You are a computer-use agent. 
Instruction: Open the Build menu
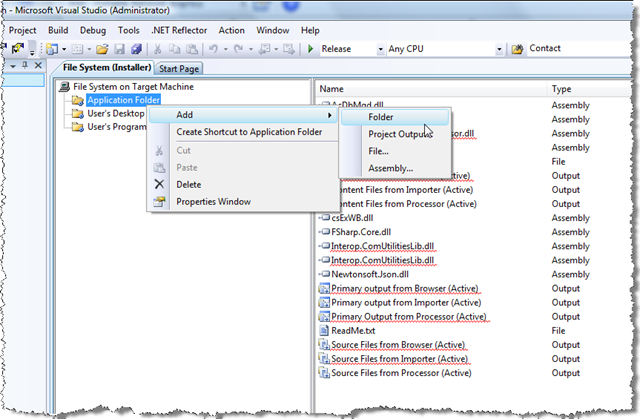(57, 30)
